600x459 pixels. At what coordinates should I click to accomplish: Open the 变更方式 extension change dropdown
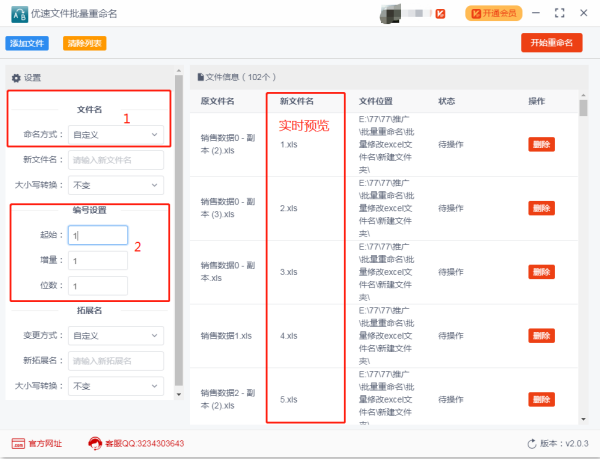[115, 334]
